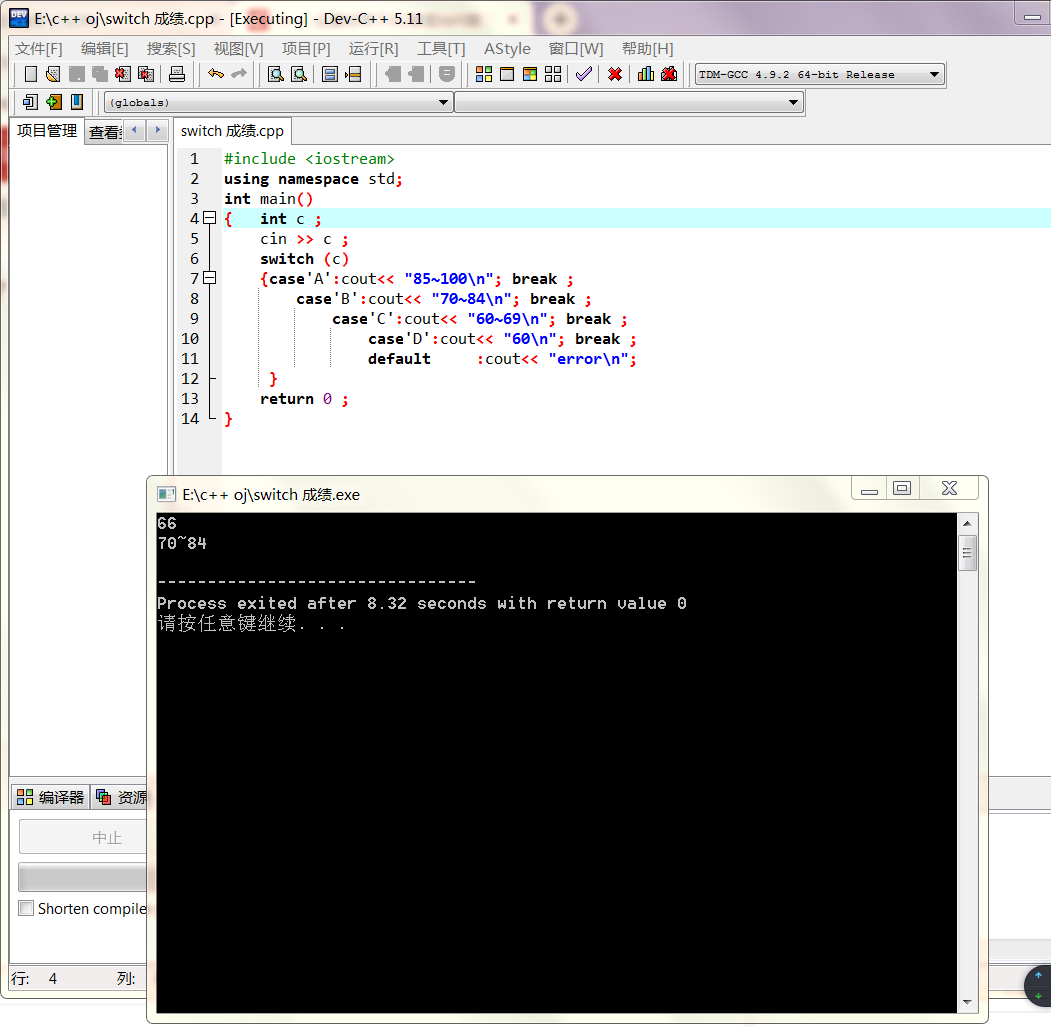This screenshot has height=1027, width=1051.
Task: Click the Compile and Run icon
Action: pyautogui.click(x=530, y=74)
